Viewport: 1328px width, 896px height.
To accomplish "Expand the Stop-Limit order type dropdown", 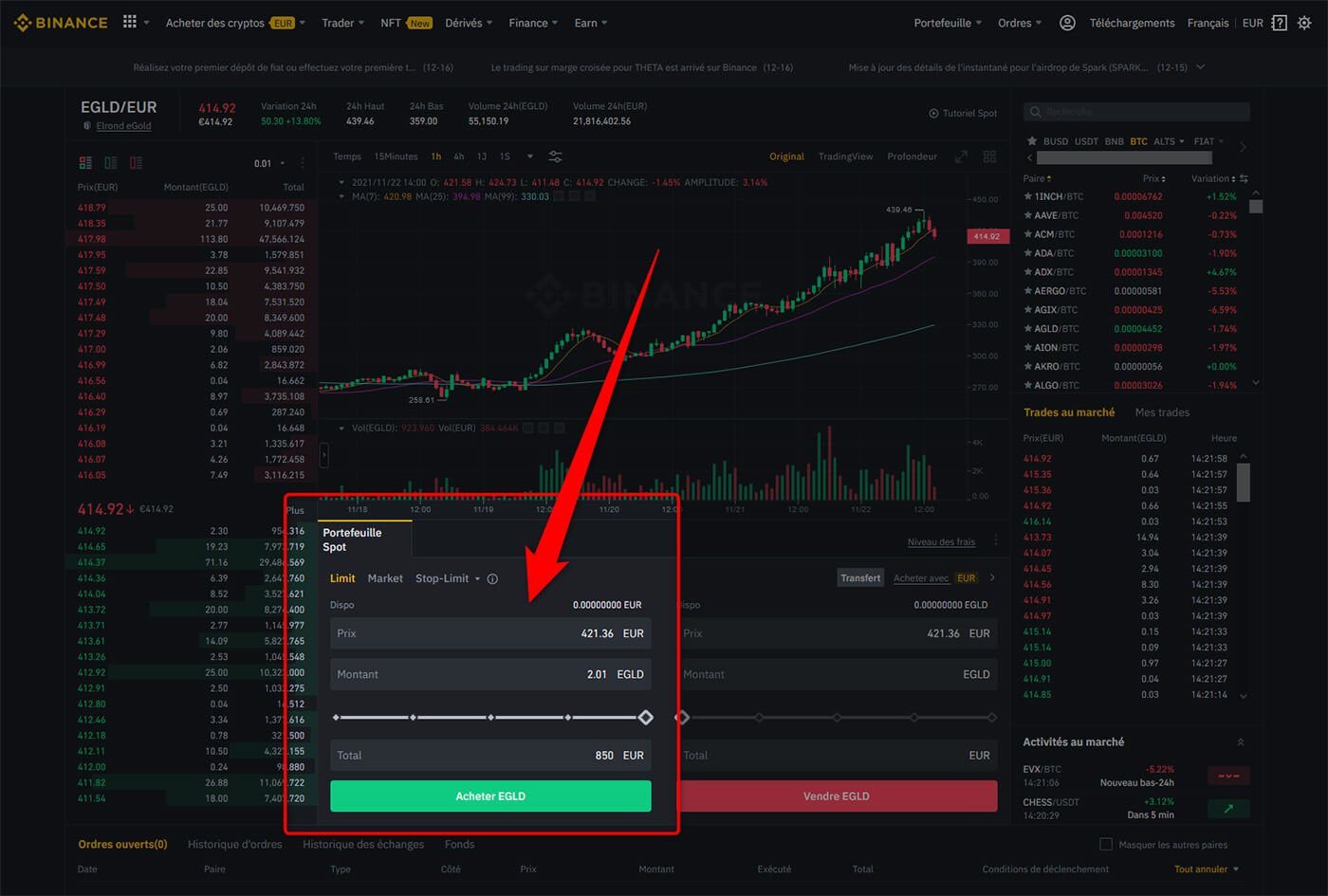I will tap(477, 578).
